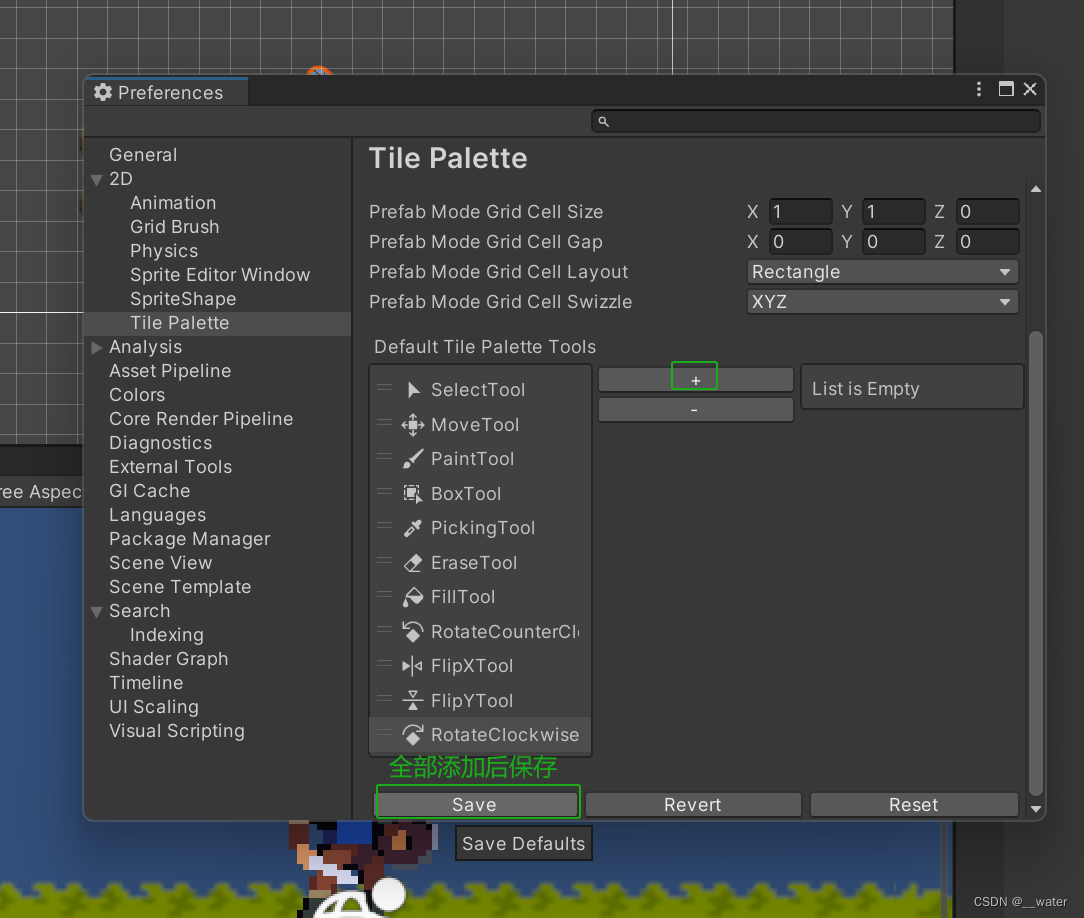The image size is (1084, 918).
Task: Click the Preferences search field
Action: 816,122
